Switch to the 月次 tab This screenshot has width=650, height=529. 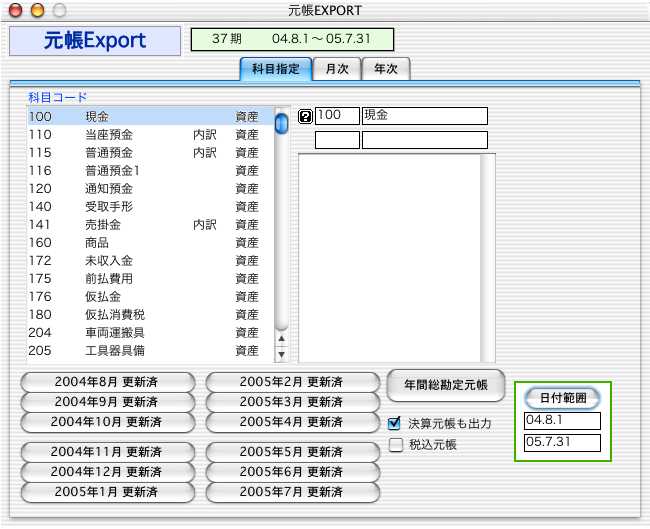(330, 69)
